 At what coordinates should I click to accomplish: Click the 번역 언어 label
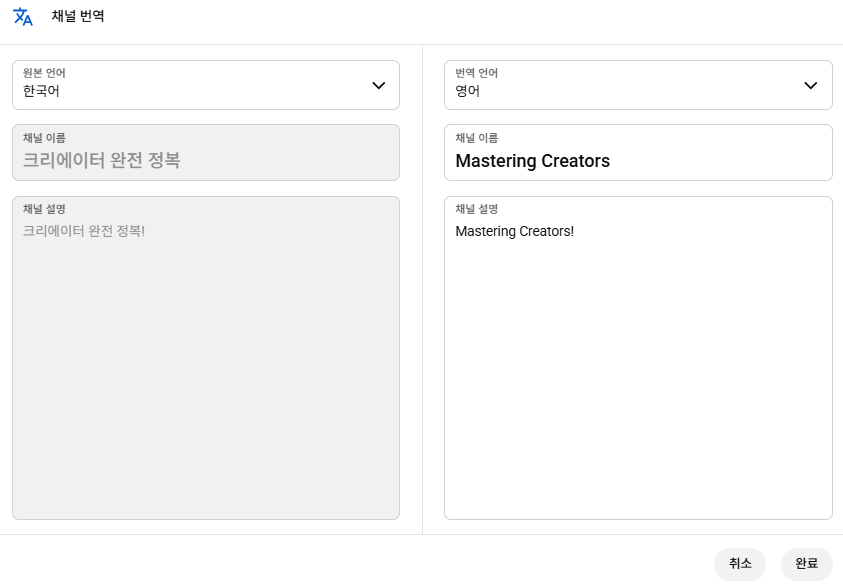(x=476, y=73)
